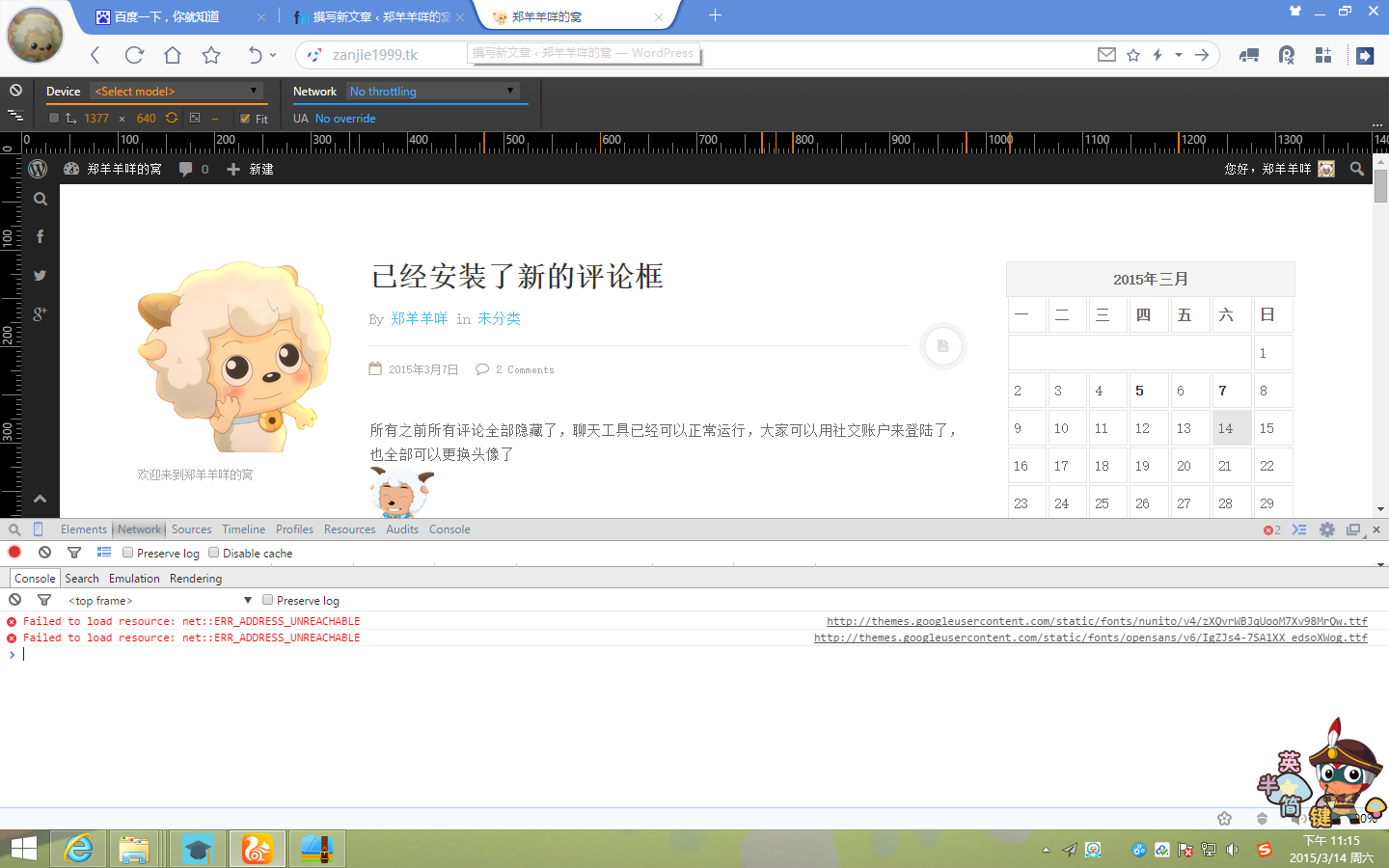Uncheck the Fit checkbox
This screenshot has width=1389, height=868.
pyautogui.click(x=245, y=119)
